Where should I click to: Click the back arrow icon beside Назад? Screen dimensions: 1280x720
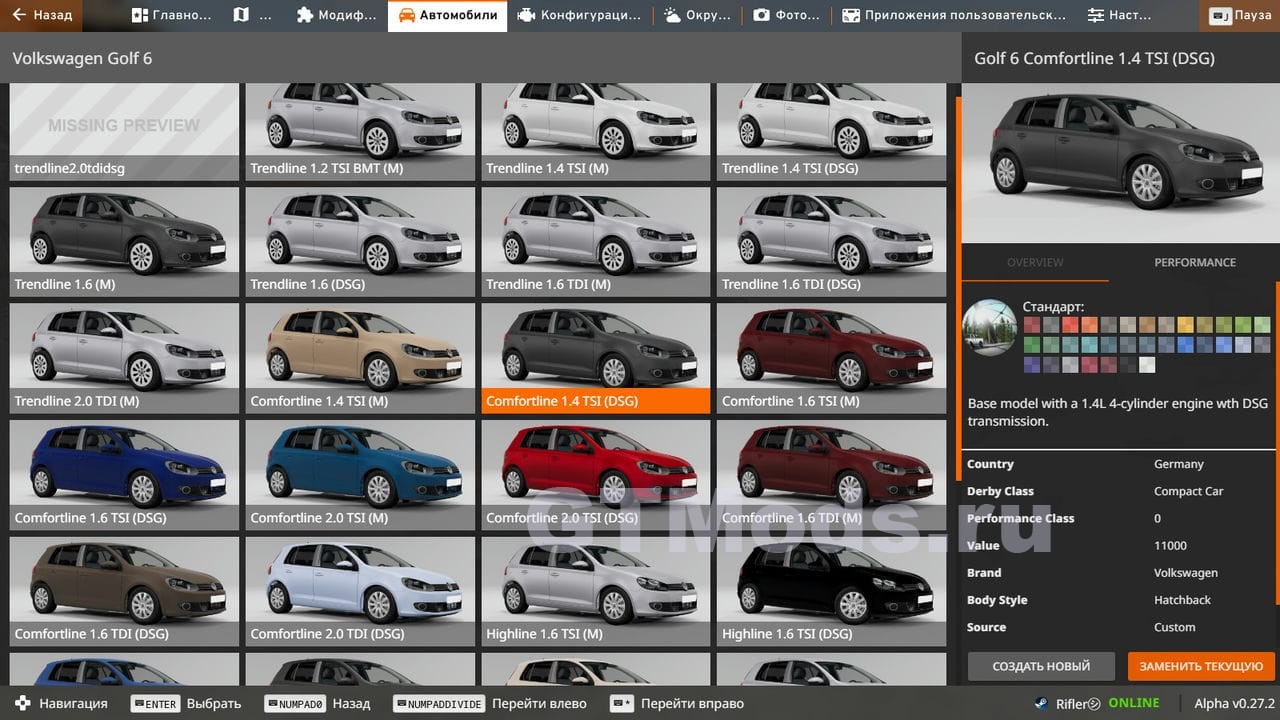coord(18,15)
